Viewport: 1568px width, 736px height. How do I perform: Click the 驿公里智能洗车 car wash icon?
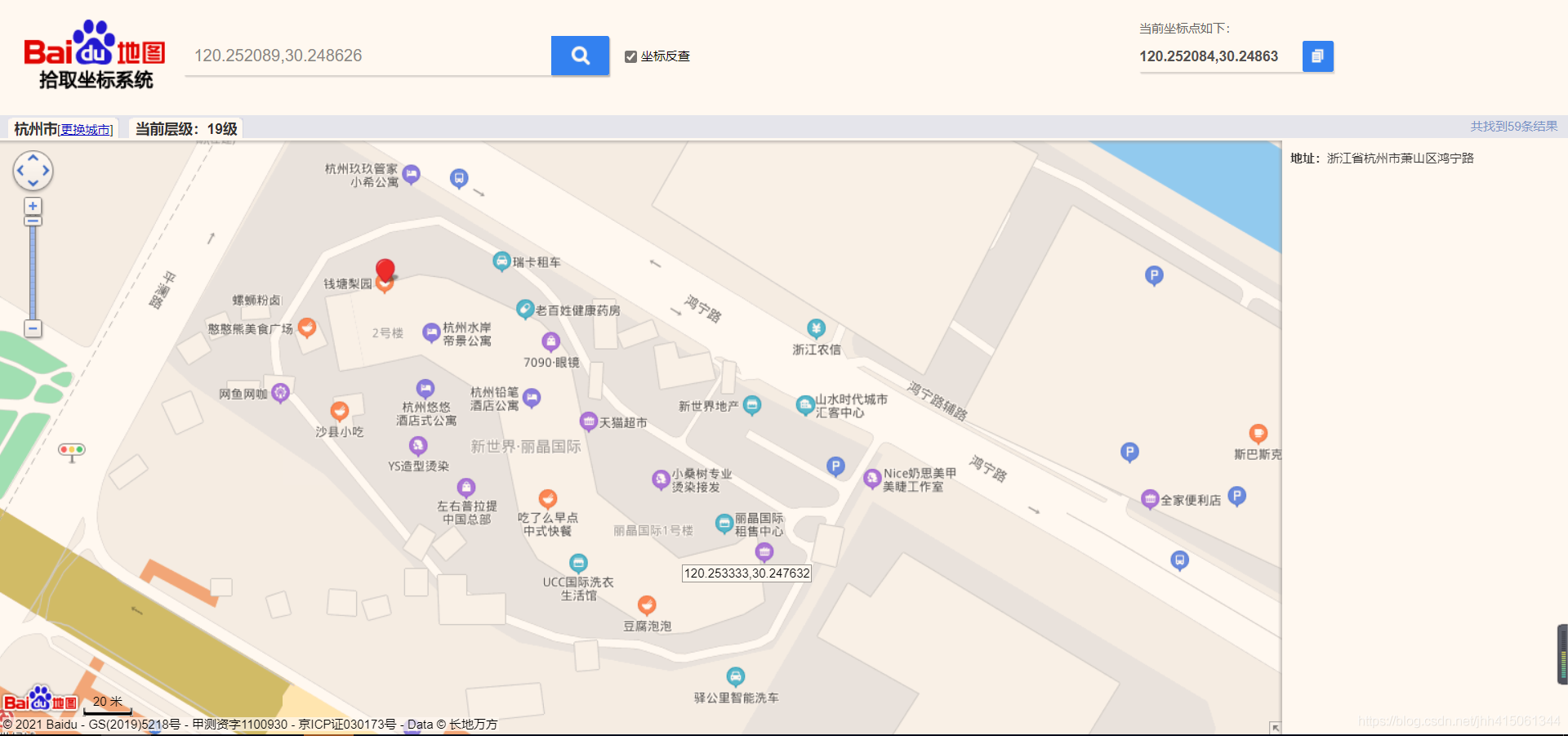[736, 676]
